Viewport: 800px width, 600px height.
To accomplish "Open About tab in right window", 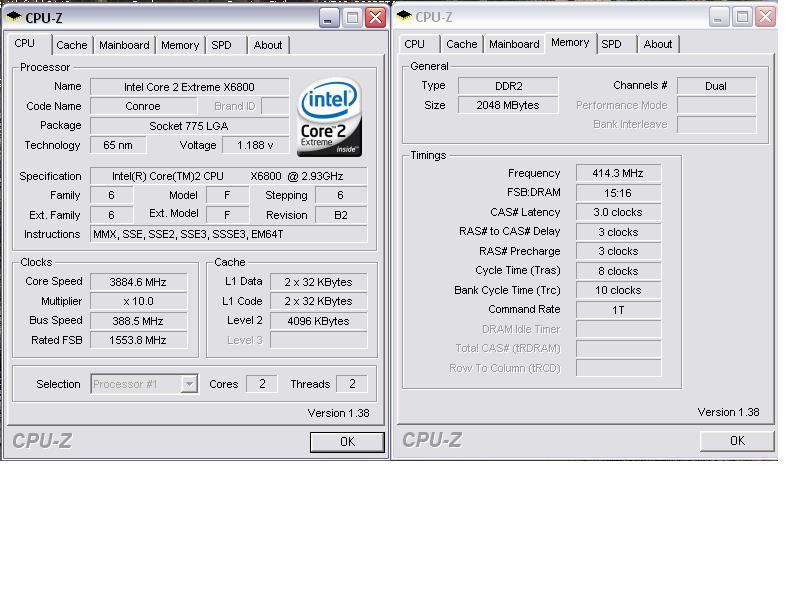I will pyautogui.click(x=658, y=44).
